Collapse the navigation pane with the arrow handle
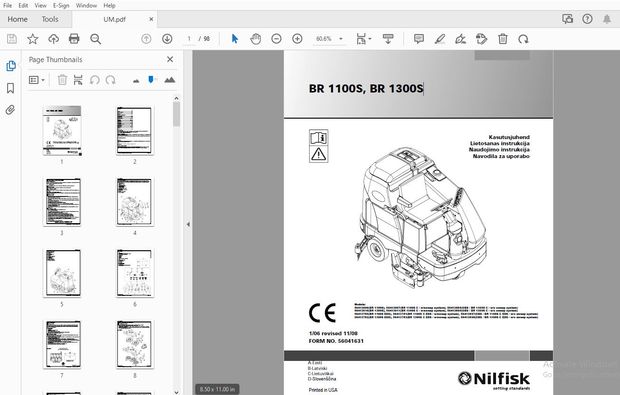Image resolution: width=620 pixels, height=395 pixels. [188, 224]
